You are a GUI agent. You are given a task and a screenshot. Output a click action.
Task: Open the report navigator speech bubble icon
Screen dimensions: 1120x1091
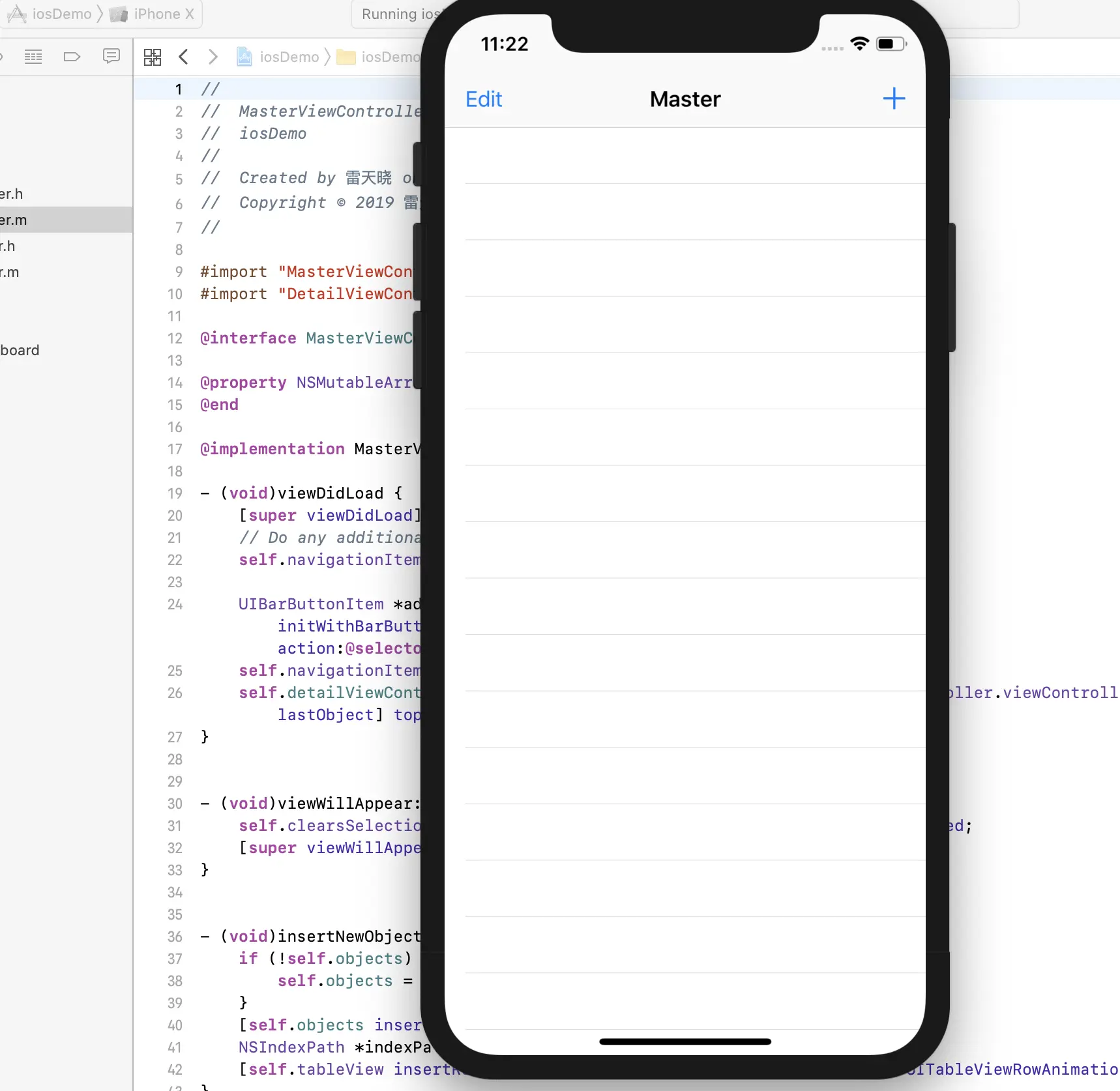click(x=111, y=57)
